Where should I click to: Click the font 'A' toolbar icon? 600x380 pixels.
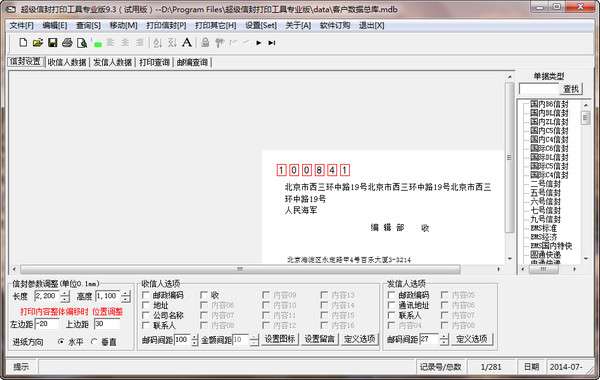tap(187, 42)
